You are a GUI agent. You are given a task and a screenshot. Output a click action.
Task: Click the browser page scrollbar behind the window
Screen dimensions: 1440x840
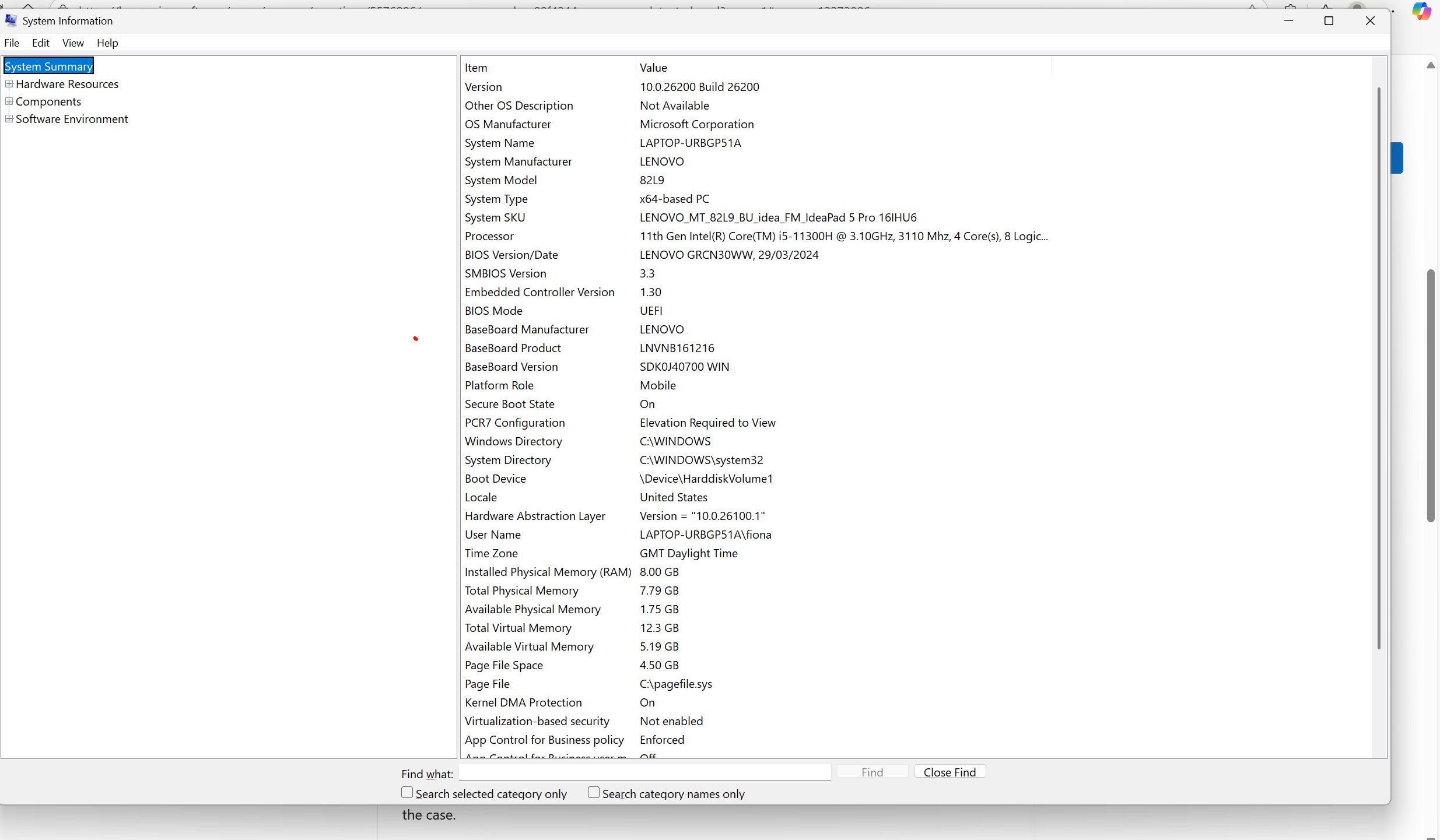click(1431, 396)
